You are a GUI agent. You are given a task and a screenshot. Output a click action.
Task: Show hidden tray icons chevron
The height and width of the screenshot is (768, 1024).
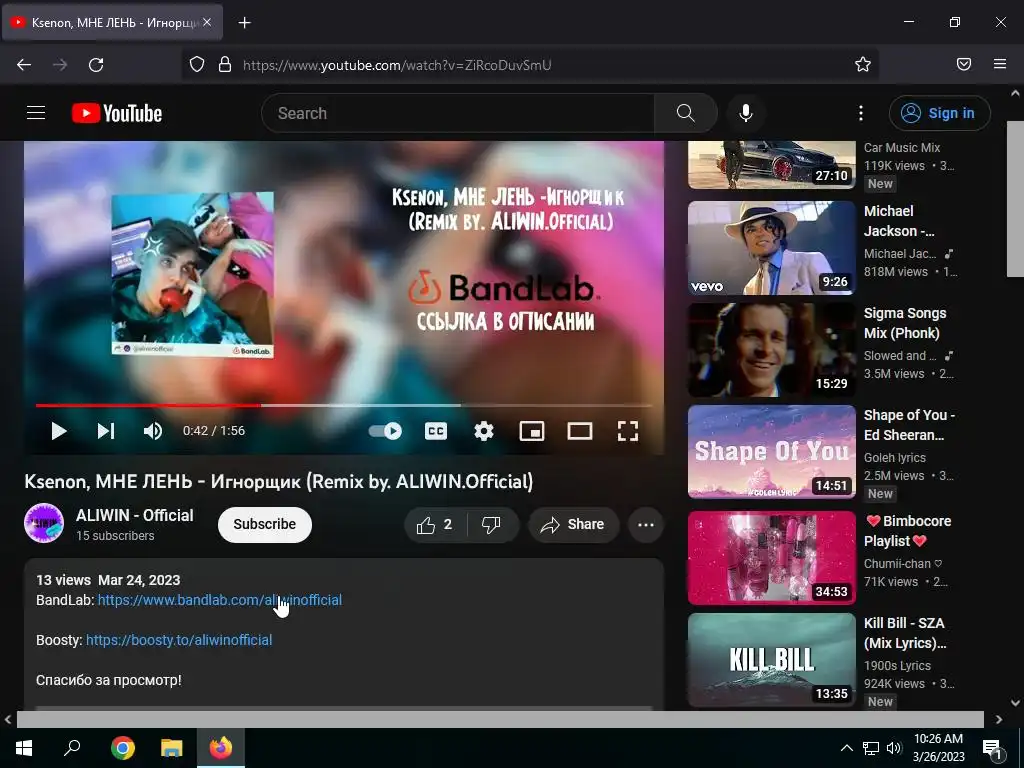coord(846,748)
